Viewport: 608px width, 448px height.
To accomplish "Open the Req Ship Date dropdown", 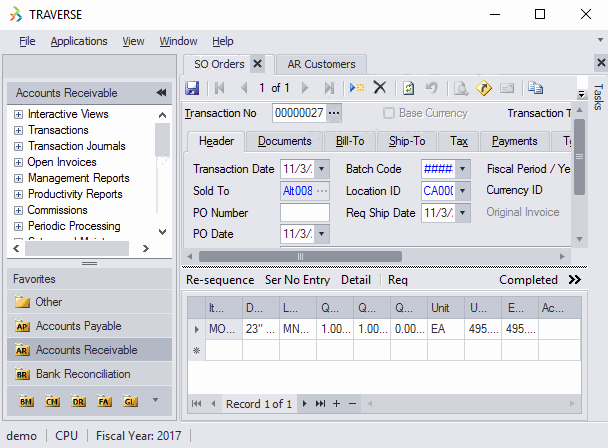I will pos(461,213).
